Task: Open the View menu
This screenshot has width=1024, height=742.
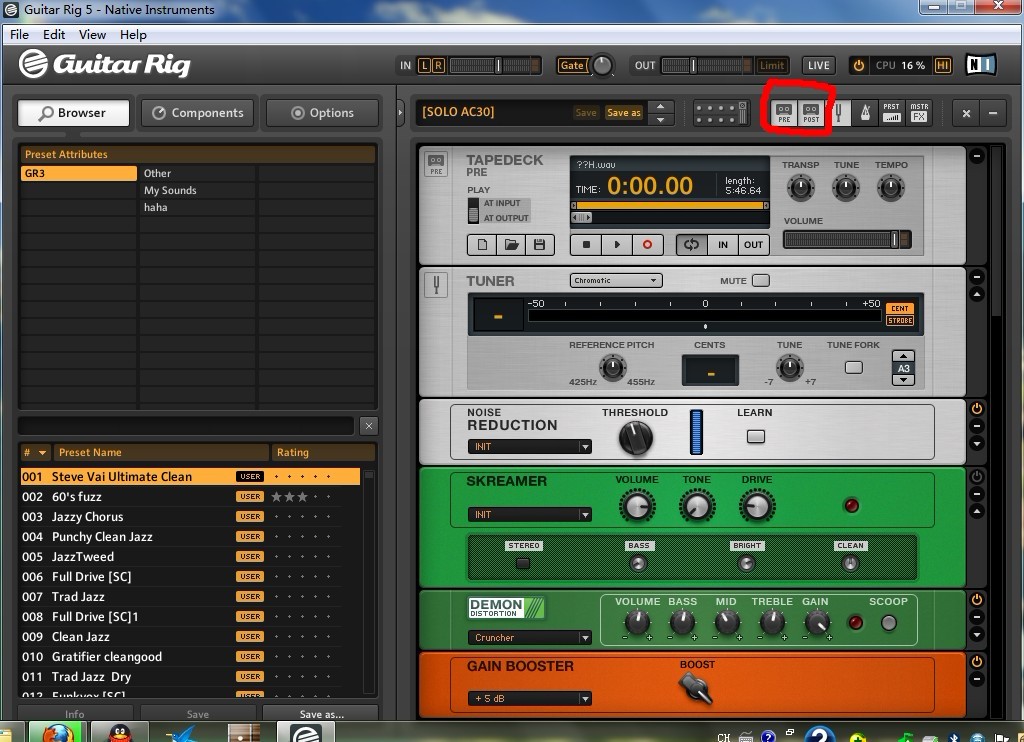Action: (92, 35)
